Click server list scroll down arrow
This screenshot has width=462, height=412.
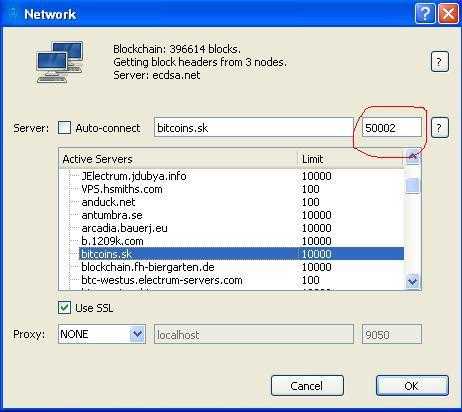point(413,282)
